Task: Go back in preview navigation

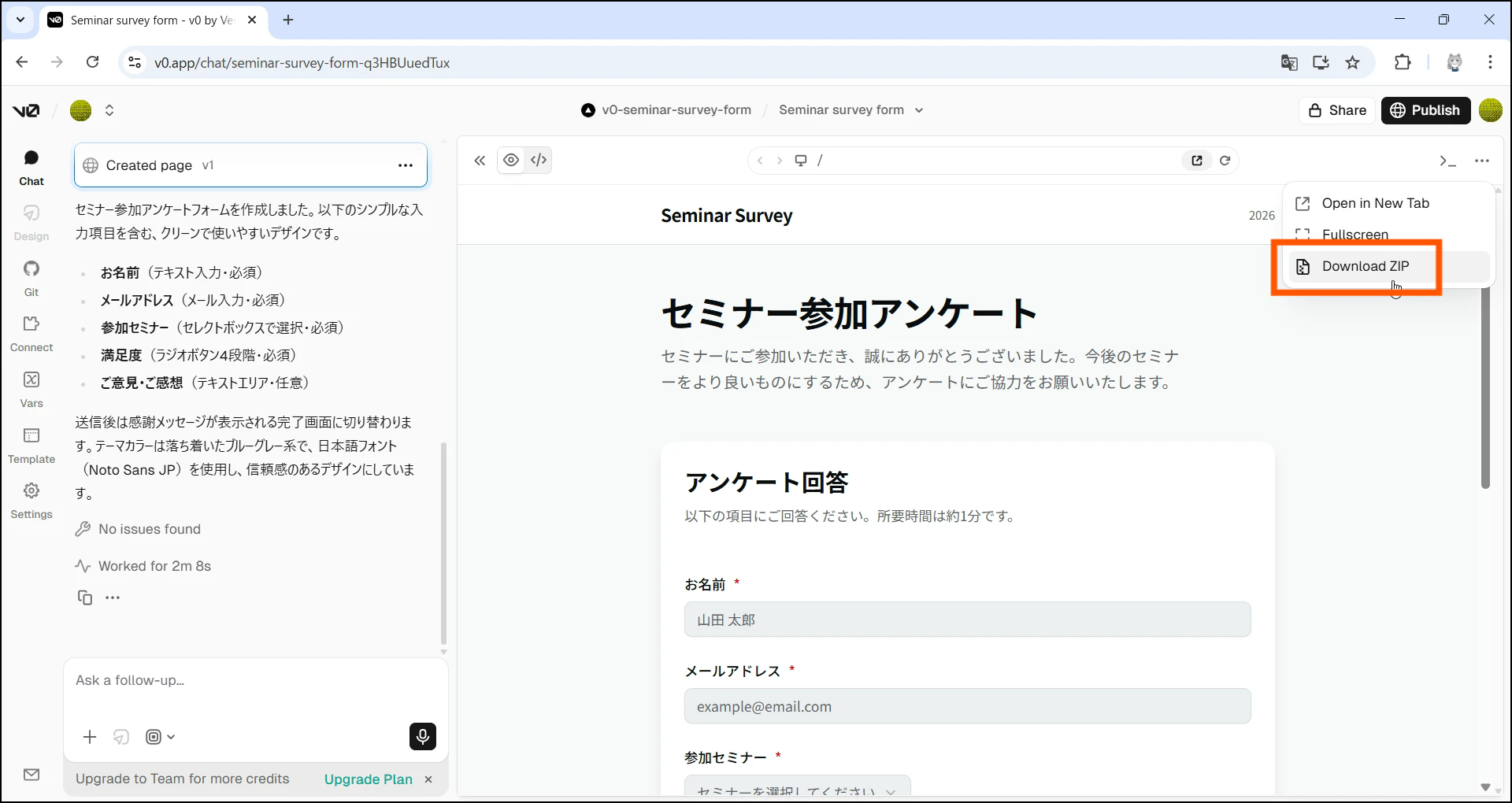Action: [760, 161]
